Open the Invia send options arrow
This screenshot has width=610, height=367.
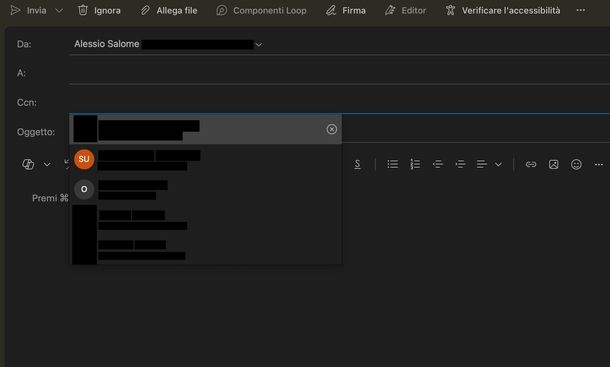(x=59, y=11)
